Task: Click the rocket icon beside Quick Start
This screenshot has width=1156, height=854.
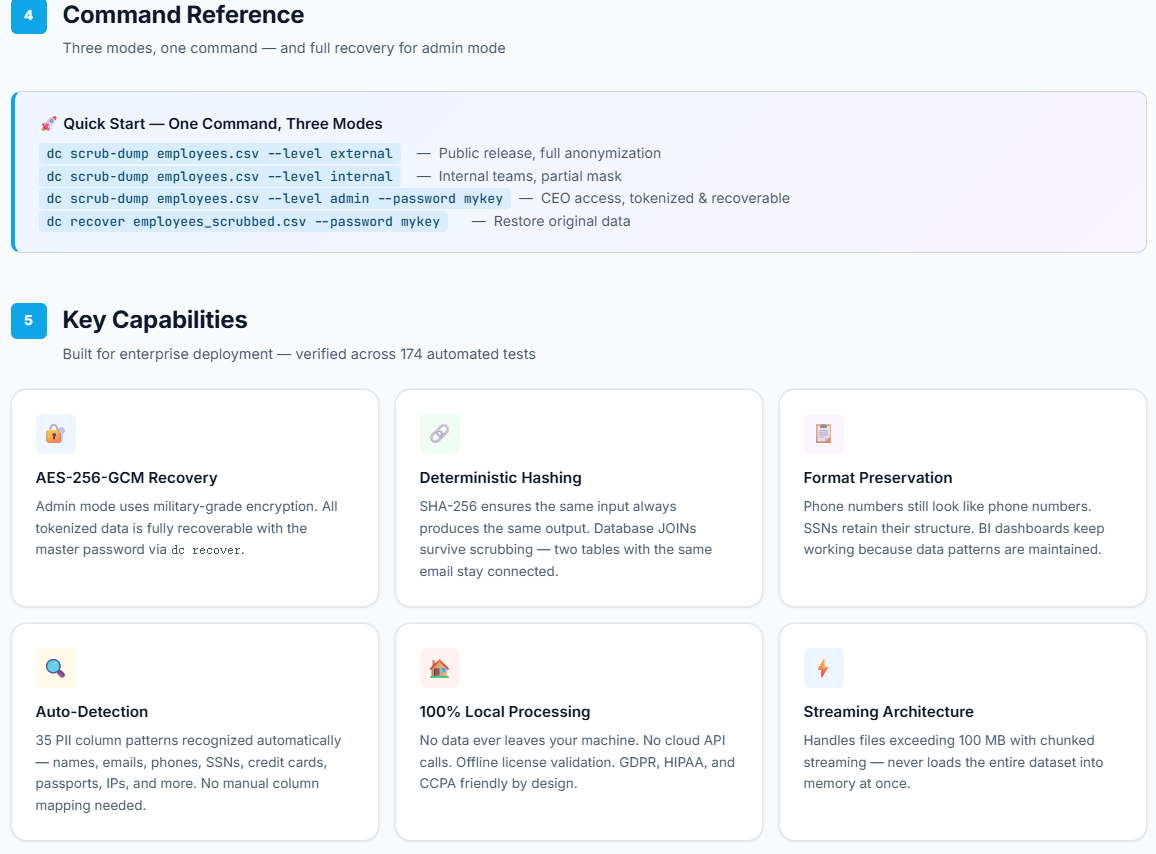Action: click(x=49, y=124)
